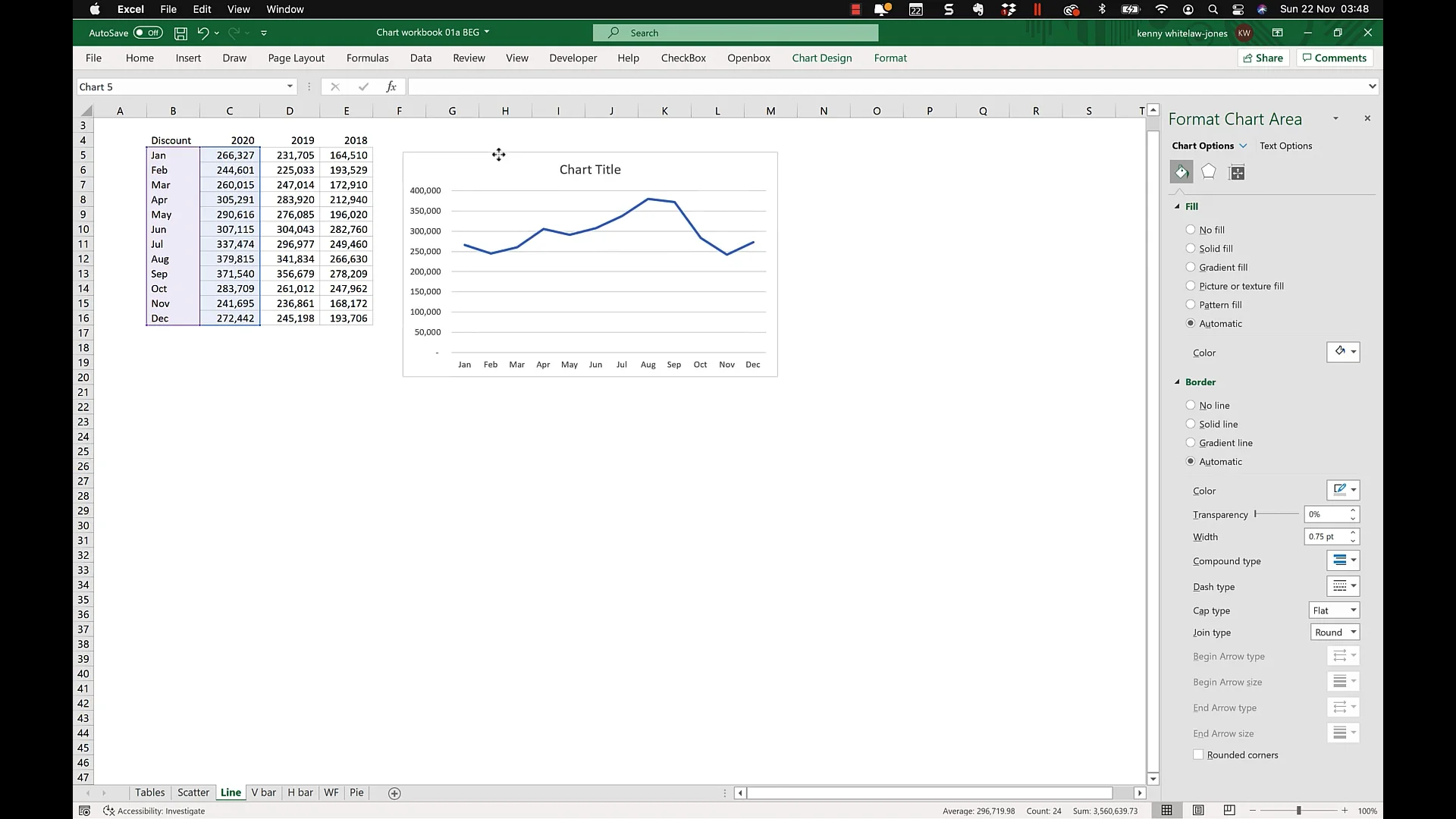Click the Comments button

[x=1335, y=58]
